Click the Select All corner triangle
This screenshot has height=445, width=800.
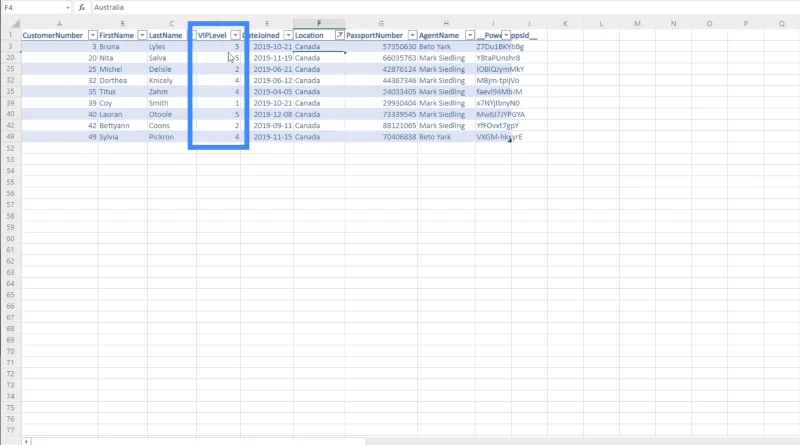click(x=16, y=23)
